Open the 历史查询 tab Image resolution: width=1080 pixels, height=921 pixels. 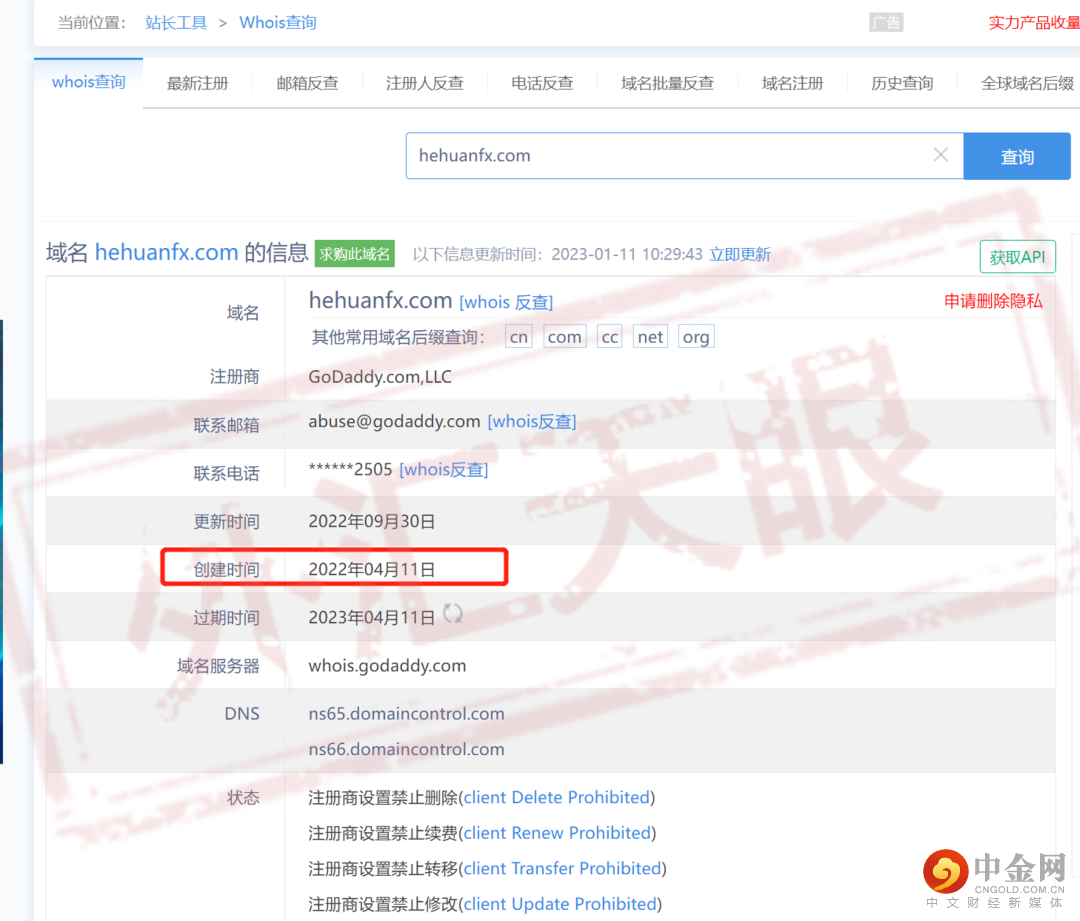click(902, 83)
